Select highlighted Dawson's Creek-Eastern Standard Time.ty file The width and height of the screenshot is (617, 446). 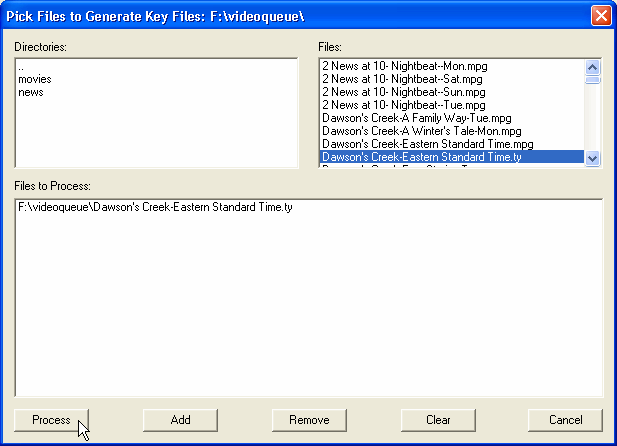(452, 157)
